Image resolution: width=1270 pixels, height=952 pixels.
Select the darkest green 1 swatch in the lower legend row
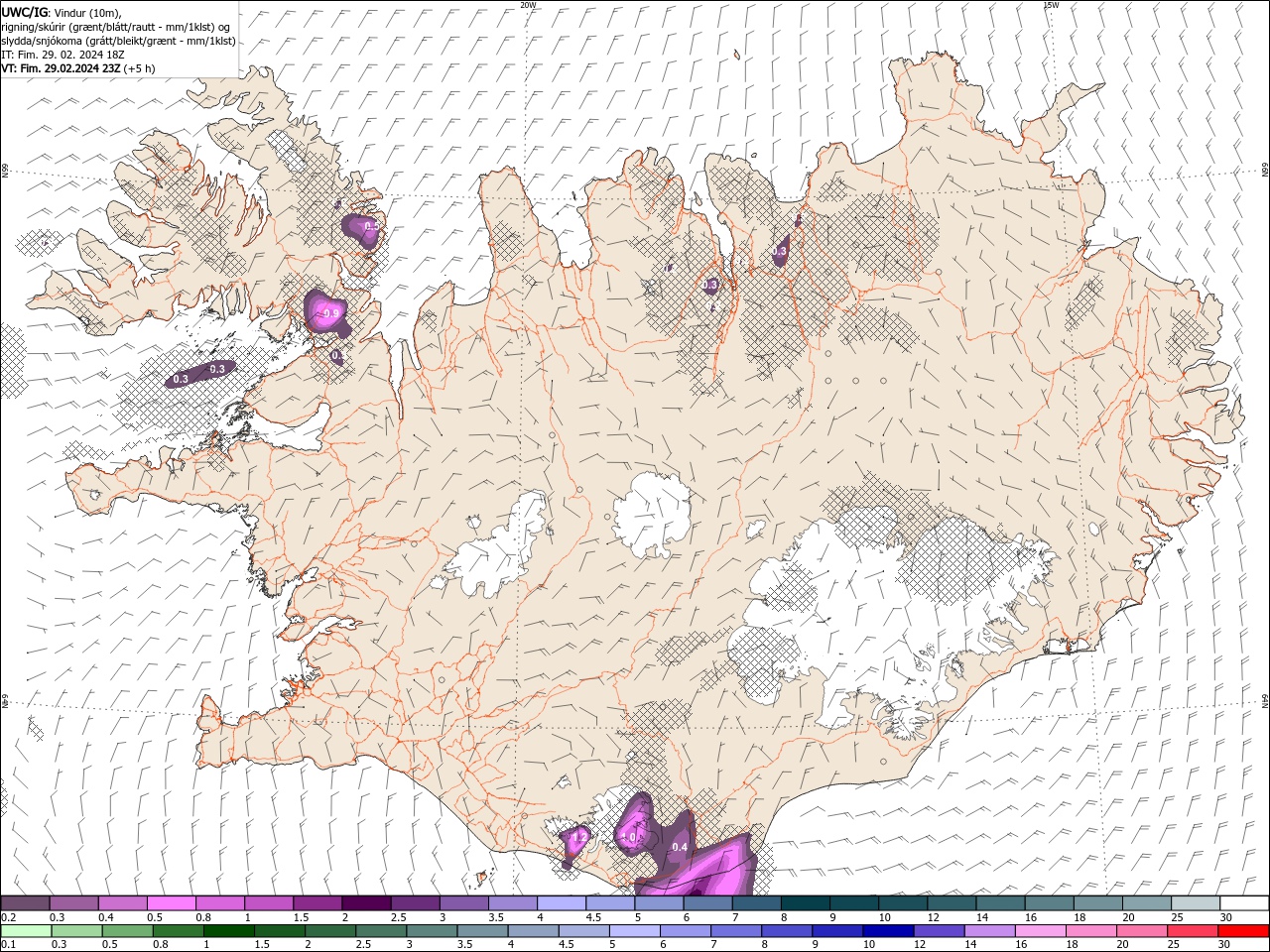[x=227, y=931]
